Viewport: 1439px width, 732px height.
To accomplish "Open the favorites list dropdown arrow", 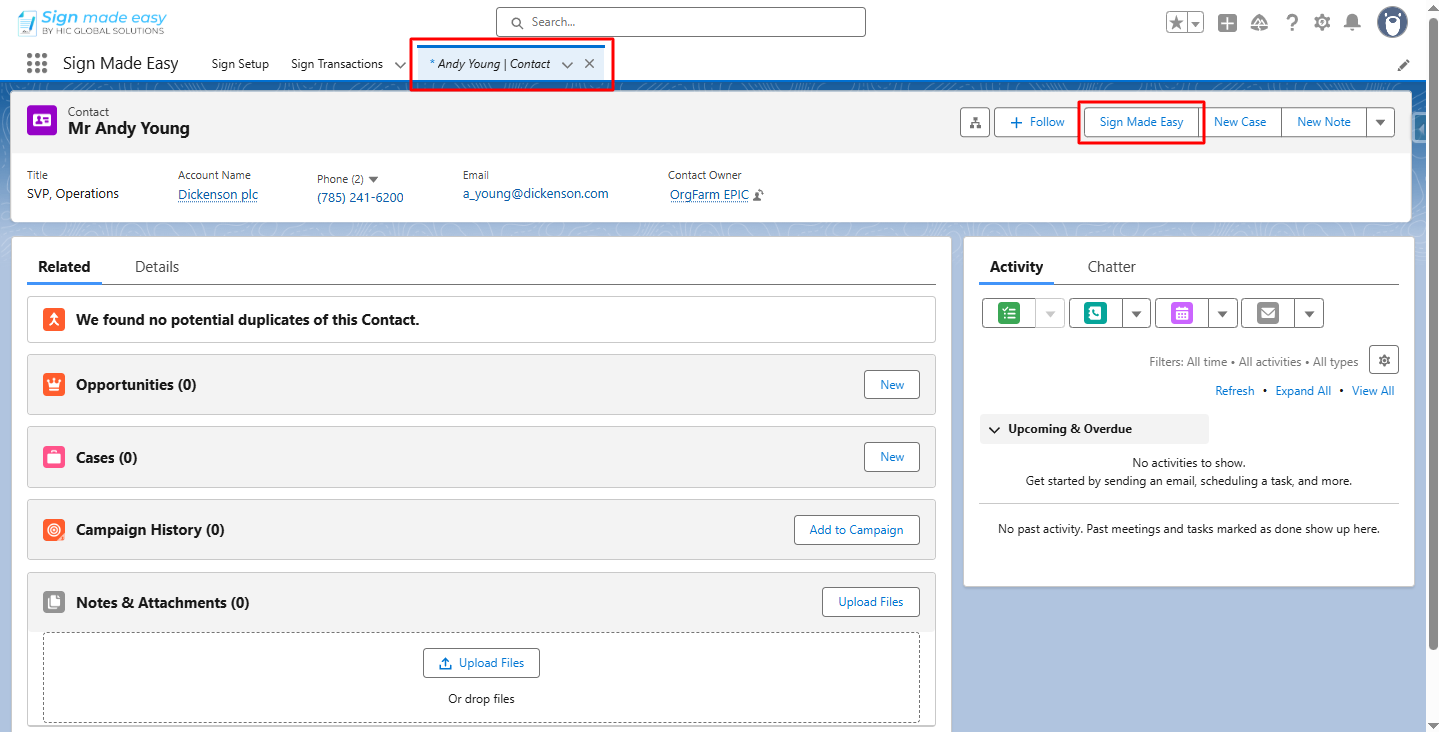I will [x=1196, y=22].
